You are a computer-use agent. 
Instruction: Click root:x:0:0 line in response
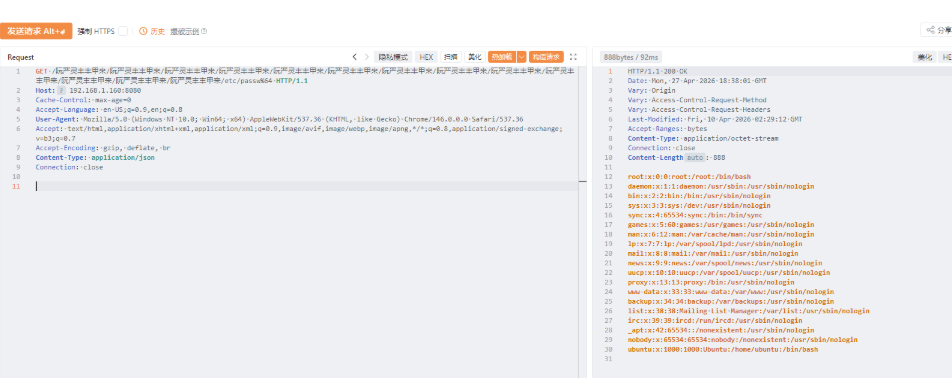(689, 177)
